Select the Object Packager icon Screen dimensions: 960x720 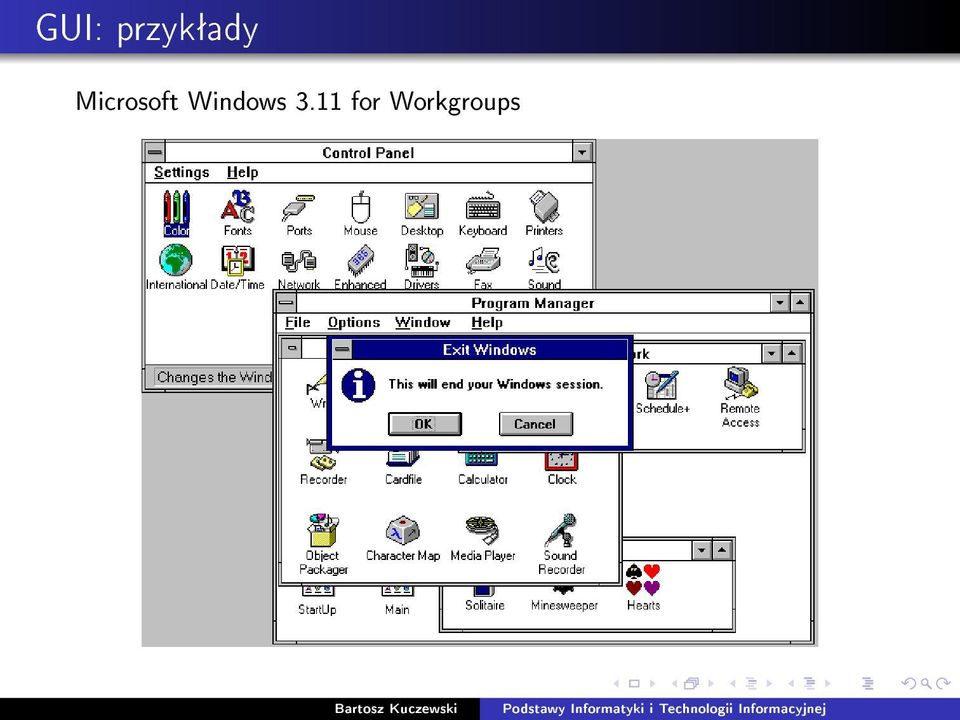[x=323, y=544]
